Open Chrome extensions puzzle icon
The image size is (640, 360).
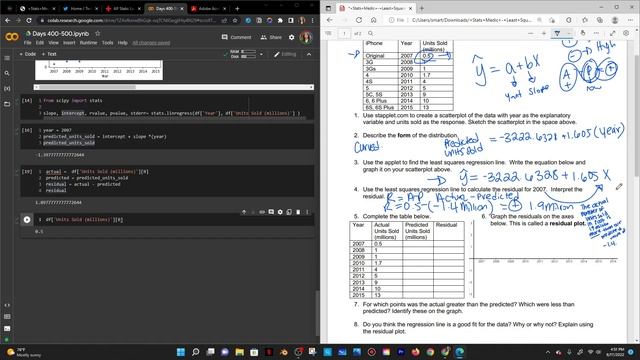(280, 20)
